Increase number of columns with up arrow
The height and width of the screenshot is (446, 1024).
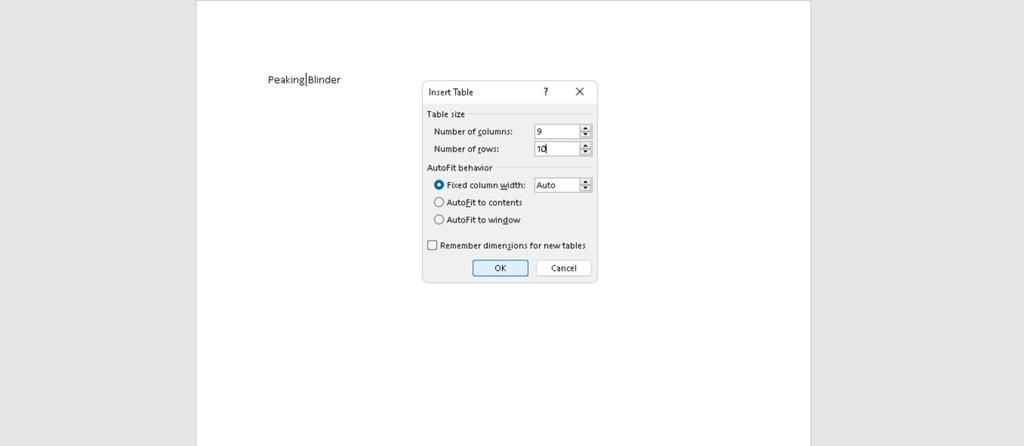586,129
